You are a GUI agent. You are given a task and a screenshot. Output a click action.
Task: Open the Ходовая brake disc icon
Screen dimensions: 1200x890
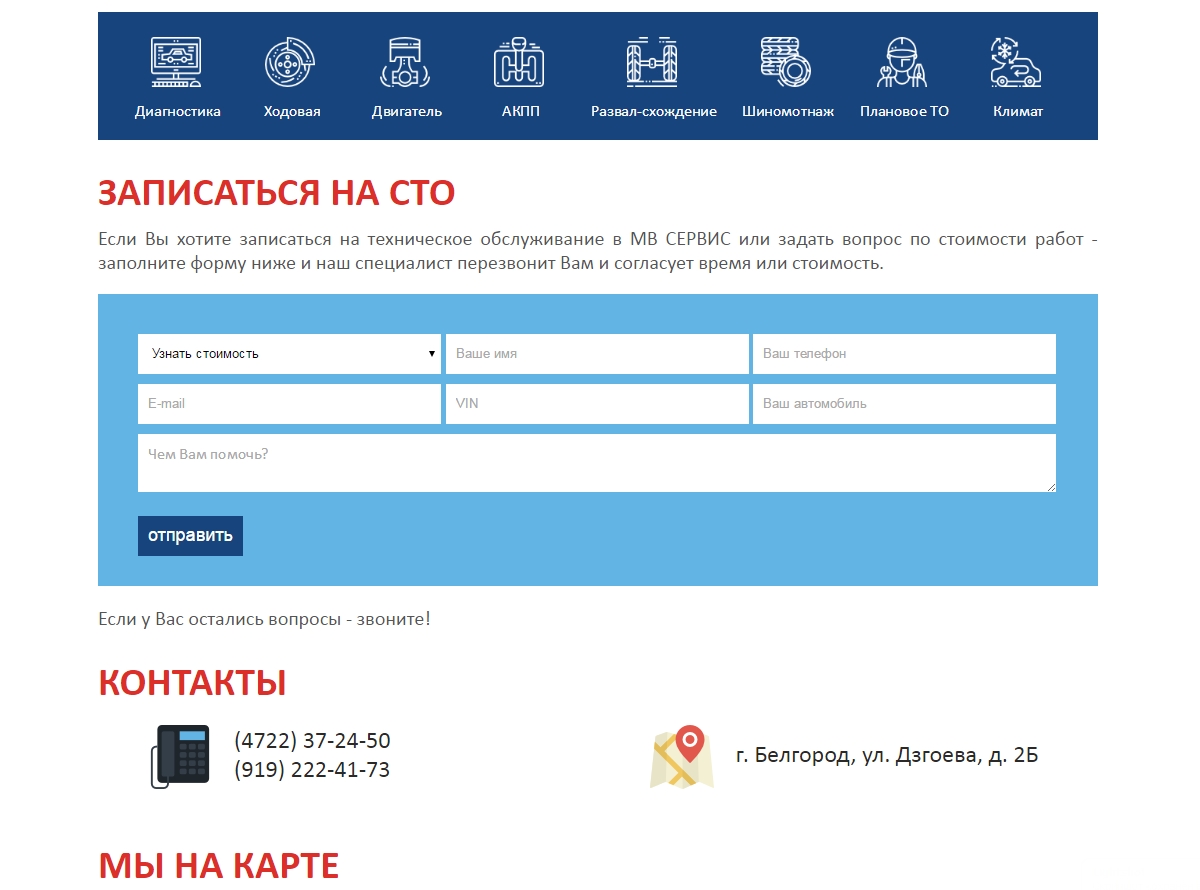pos(290,62)
